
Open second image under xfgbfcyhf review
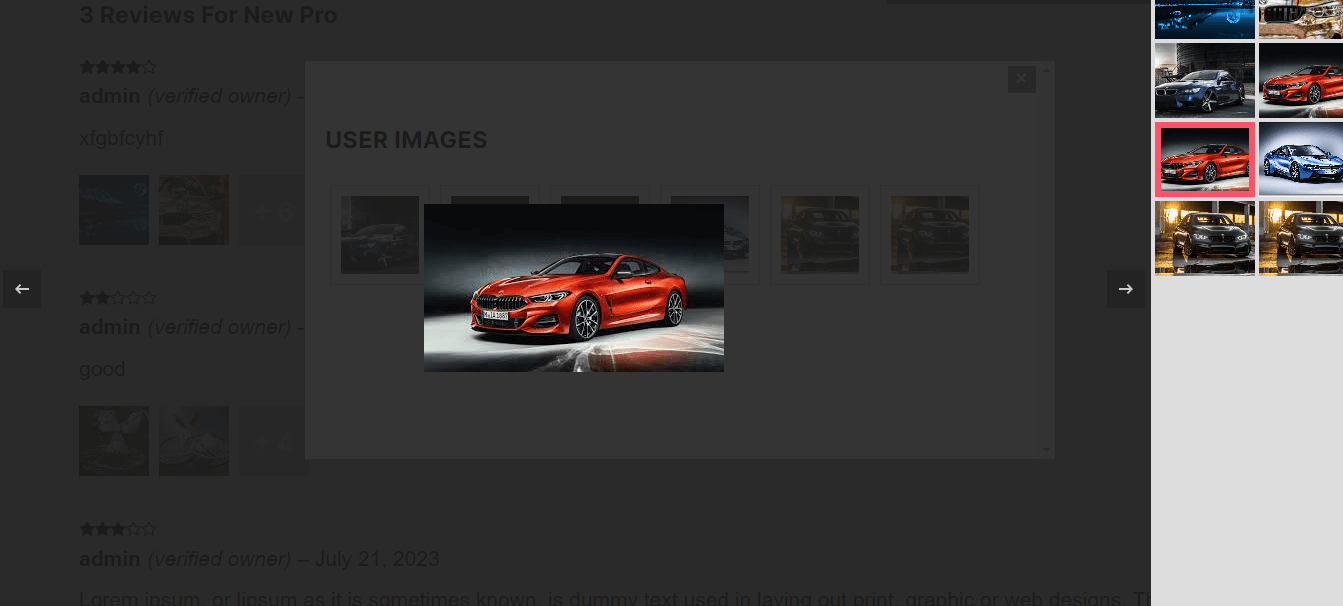194,210
